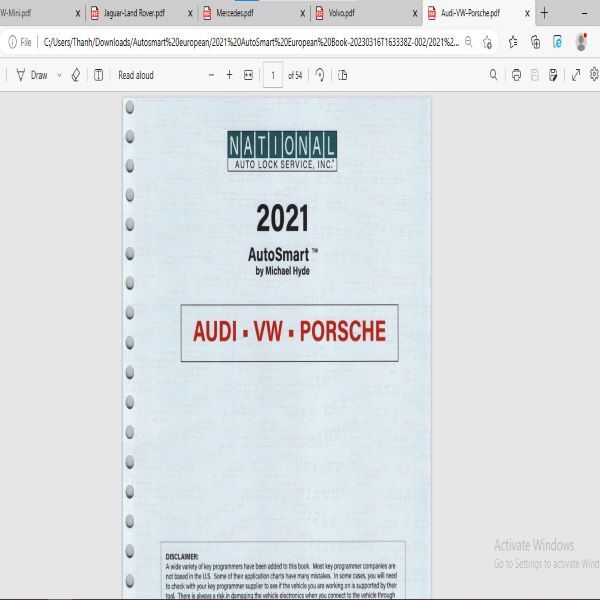Viewport: 600px width, 600px height.
Task: Open PDF settings gear icon
Action: [x=594, y=74]
